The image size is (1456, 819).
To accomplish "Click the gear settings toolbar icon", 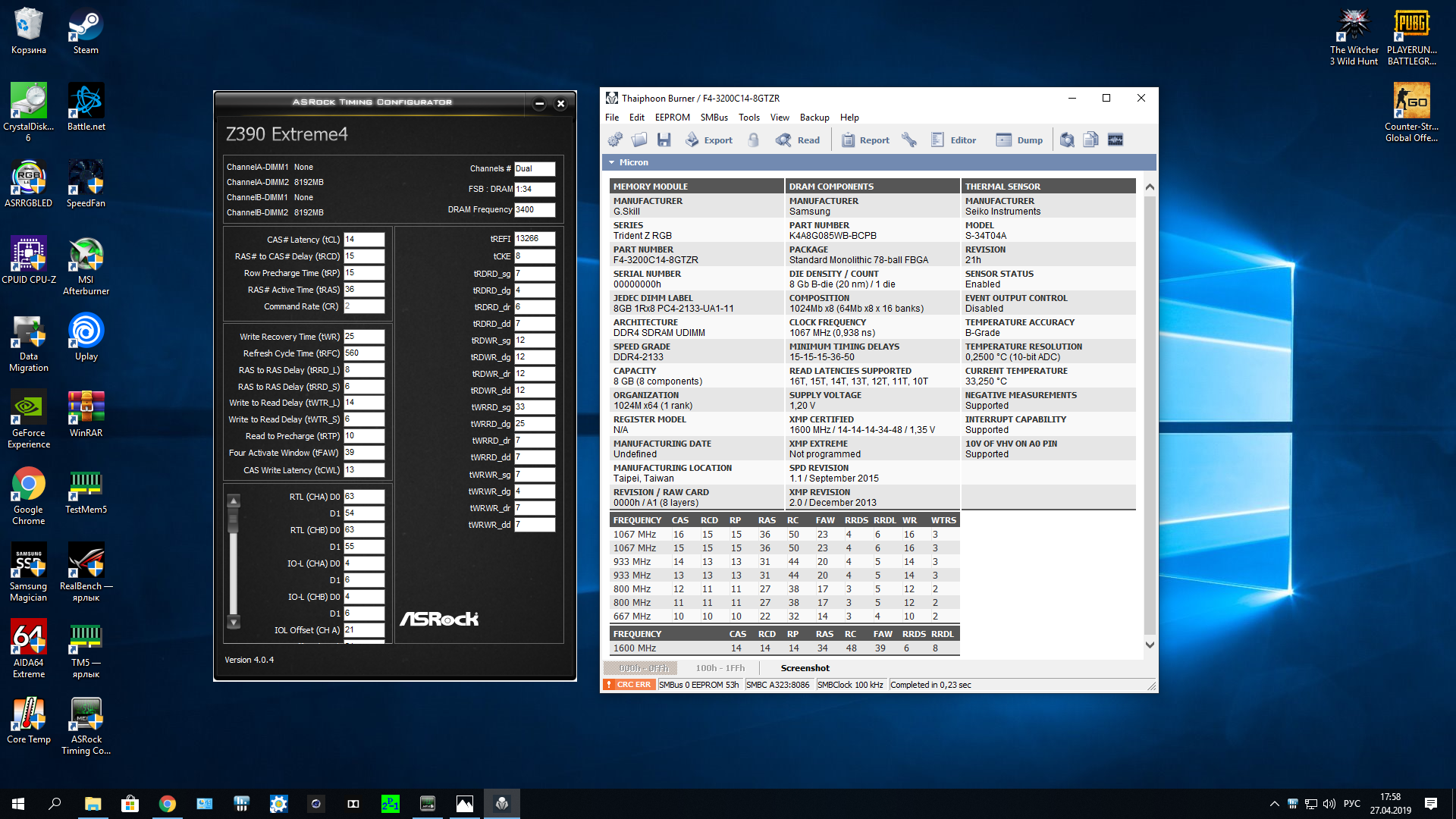I will click(x=615, y=140).
